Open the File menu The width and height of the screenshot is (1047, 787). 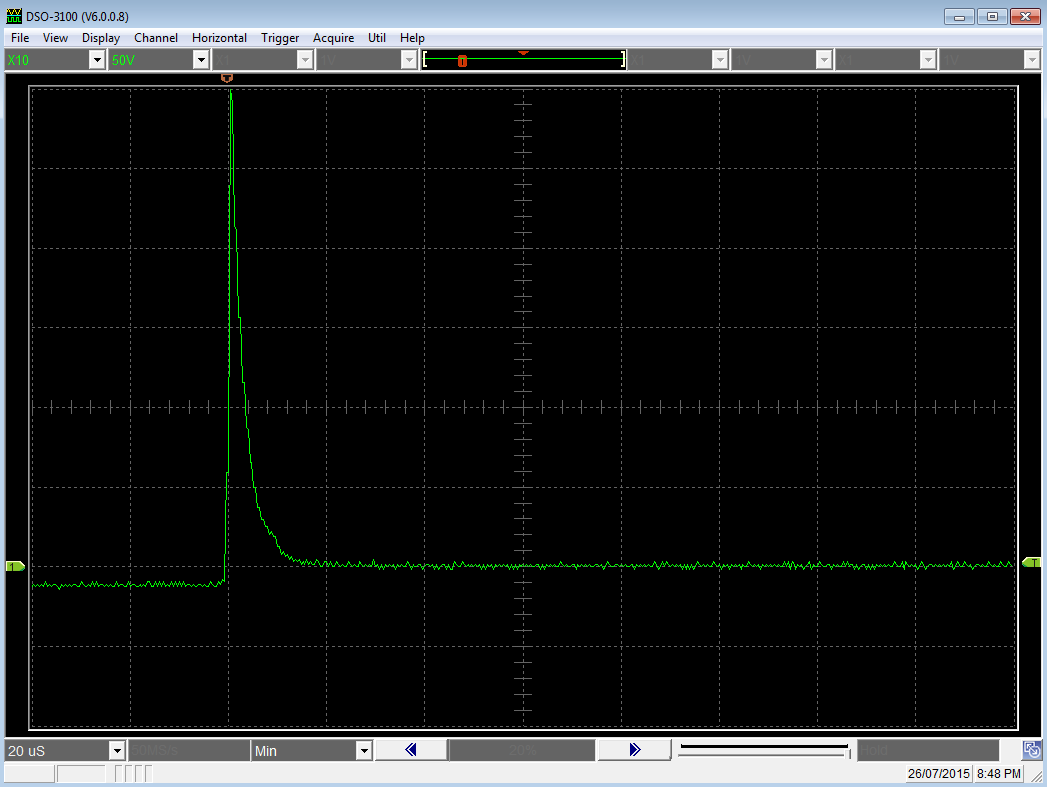click(20, 38)
